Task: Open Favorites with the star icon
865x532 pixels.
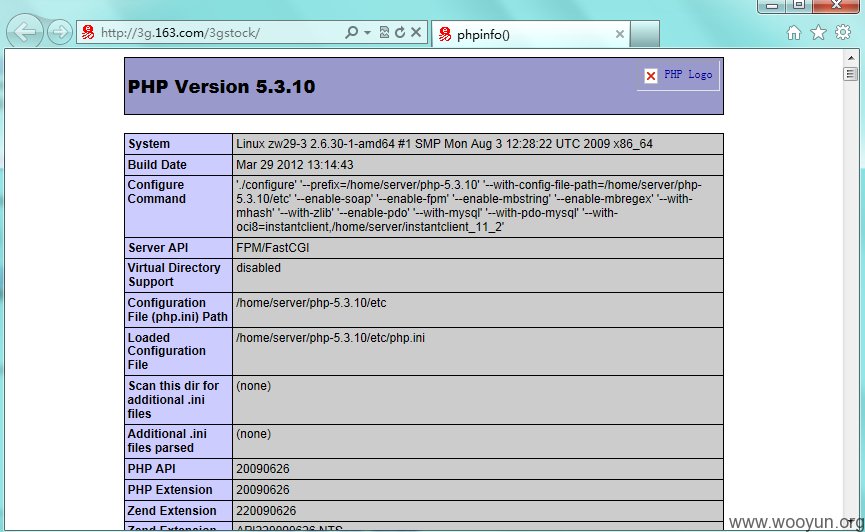Action: pyautogui.click(x=818, y=33)
